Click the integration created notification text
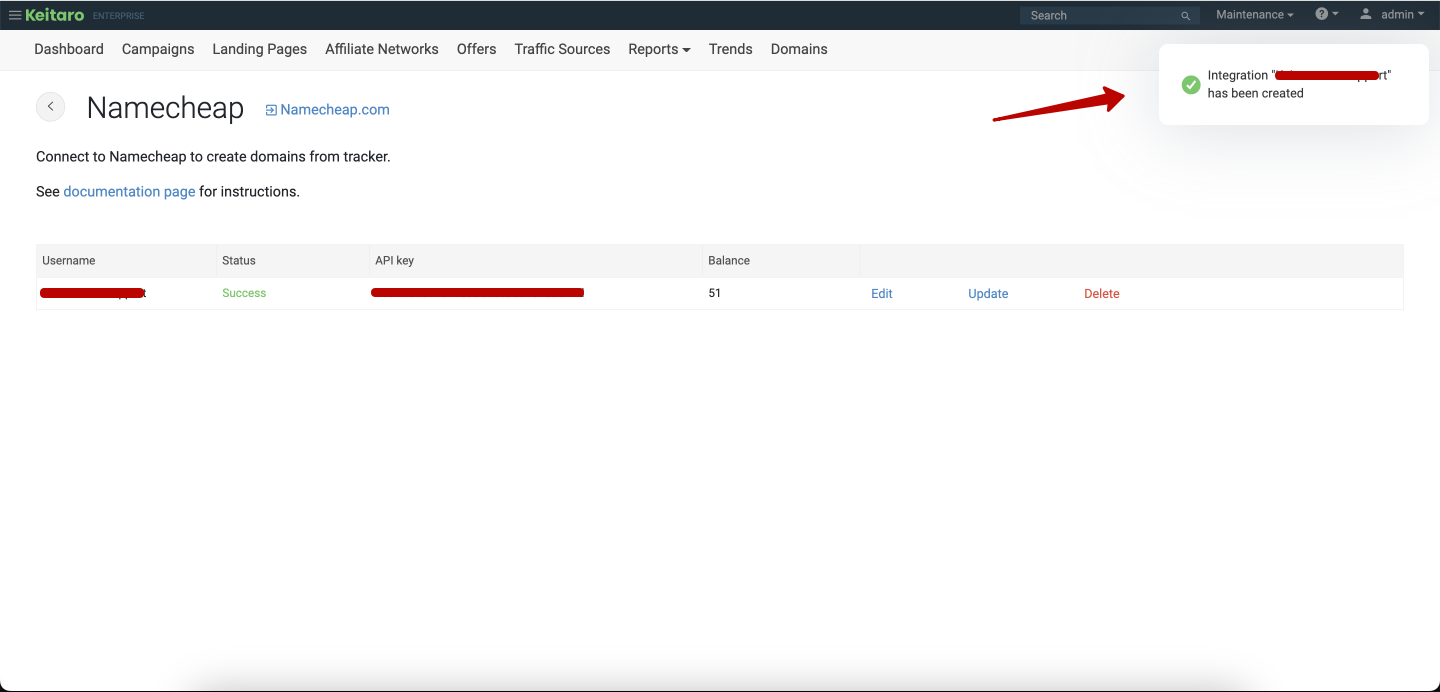 point(1300,84)
